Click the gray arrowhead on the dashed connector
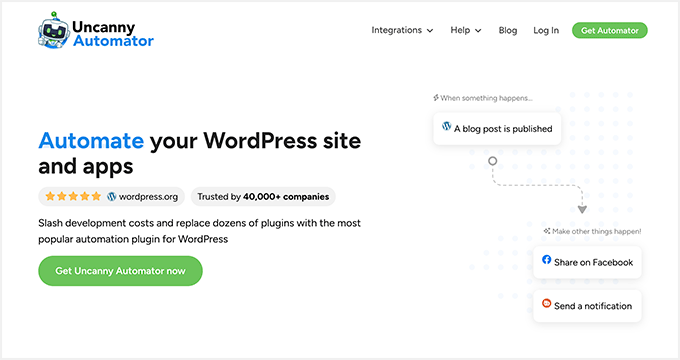 click(582, 209)
